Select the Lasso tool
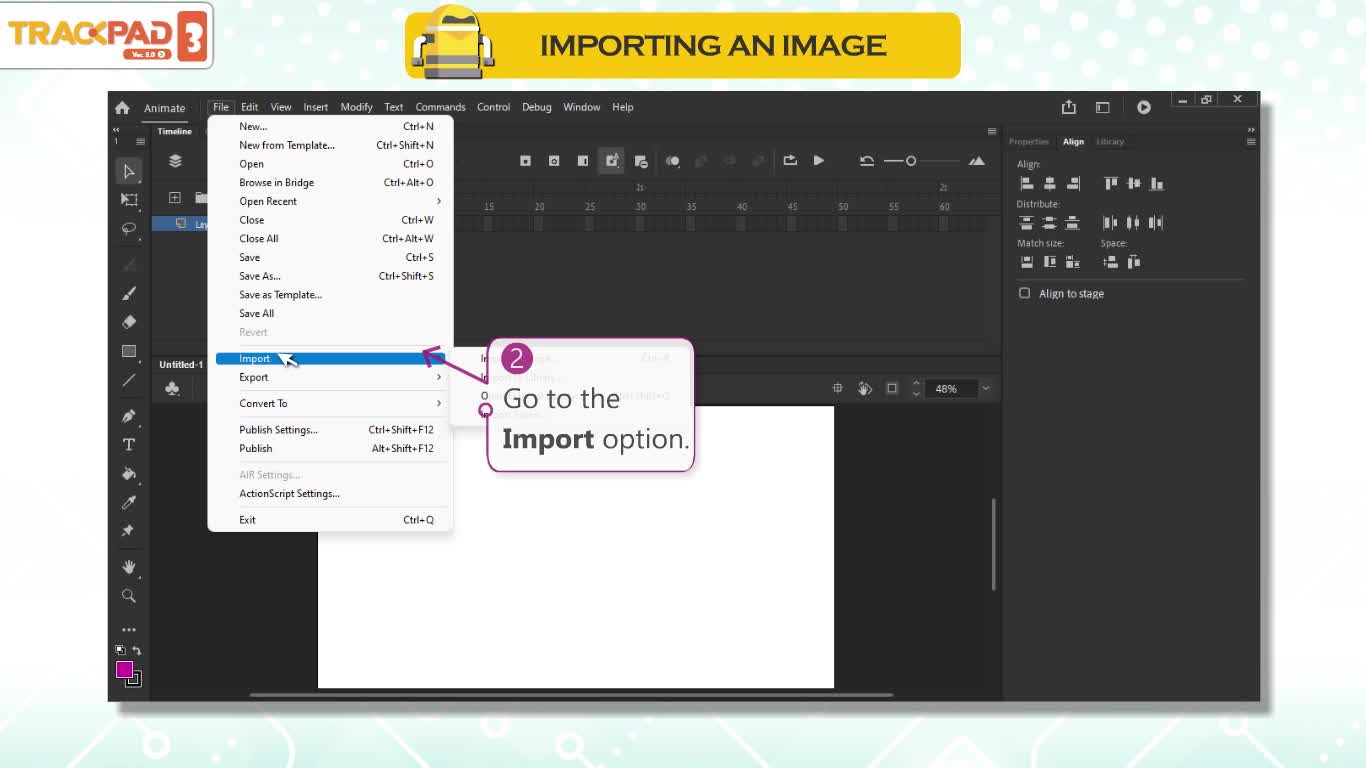1366x768 pixels. coord(128,228)
